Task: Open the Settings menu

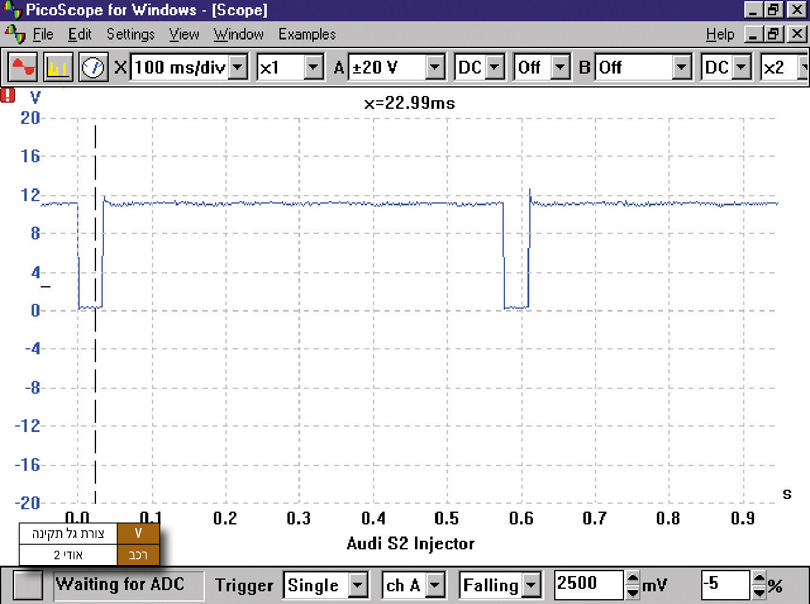Action: tap(130, 34)
